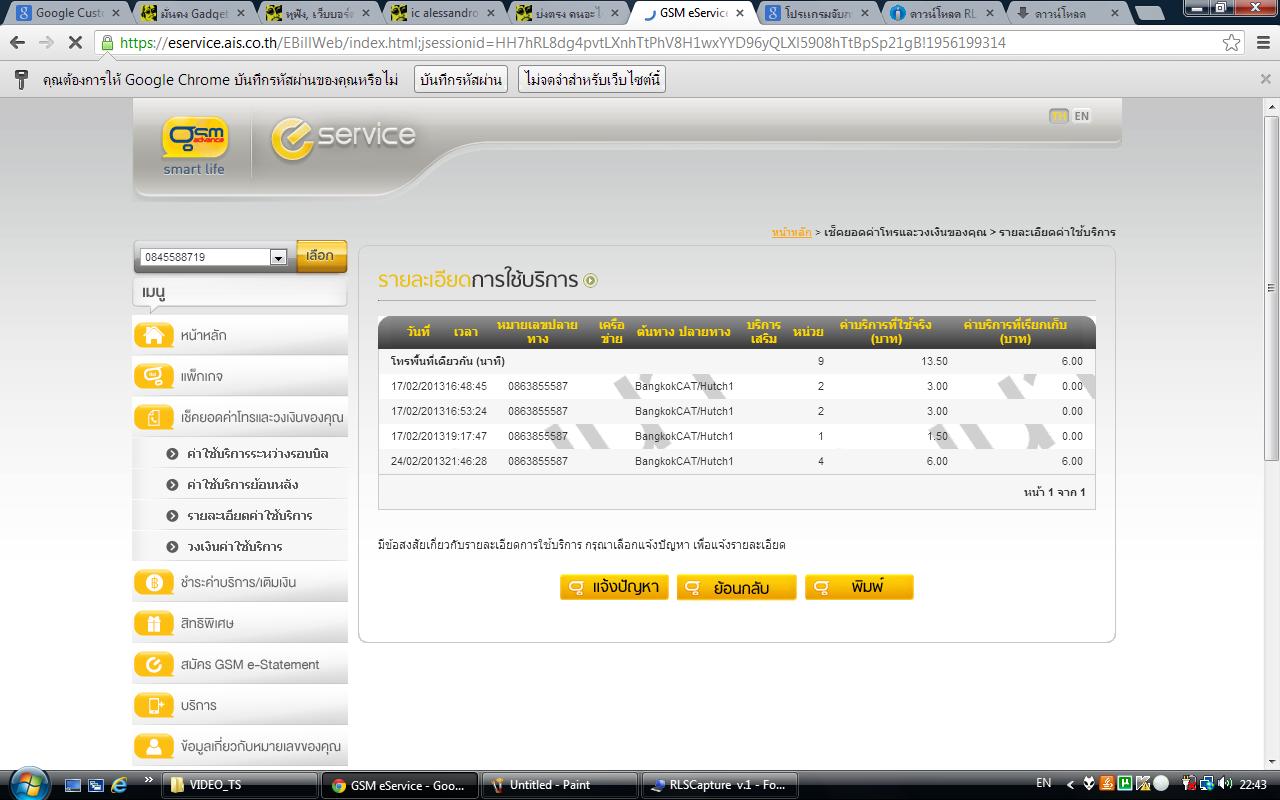Click the แพ็กเกจ package menu icon

tap(154, 376)
